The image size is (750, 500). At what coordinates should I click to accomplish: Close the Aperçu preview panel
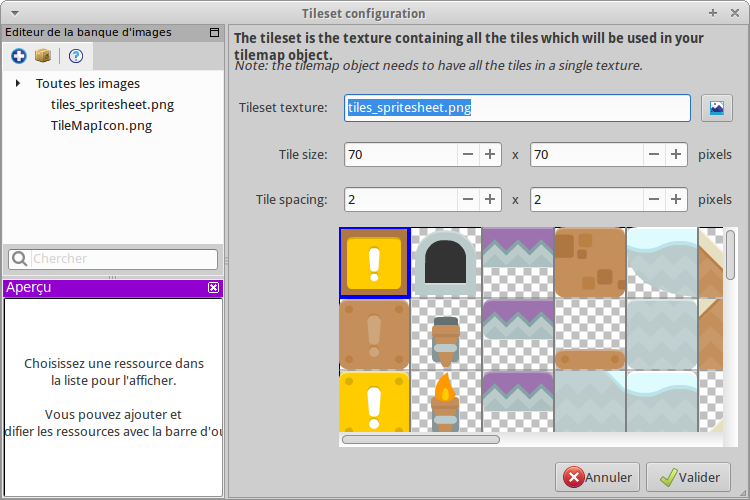pos(213,288)
